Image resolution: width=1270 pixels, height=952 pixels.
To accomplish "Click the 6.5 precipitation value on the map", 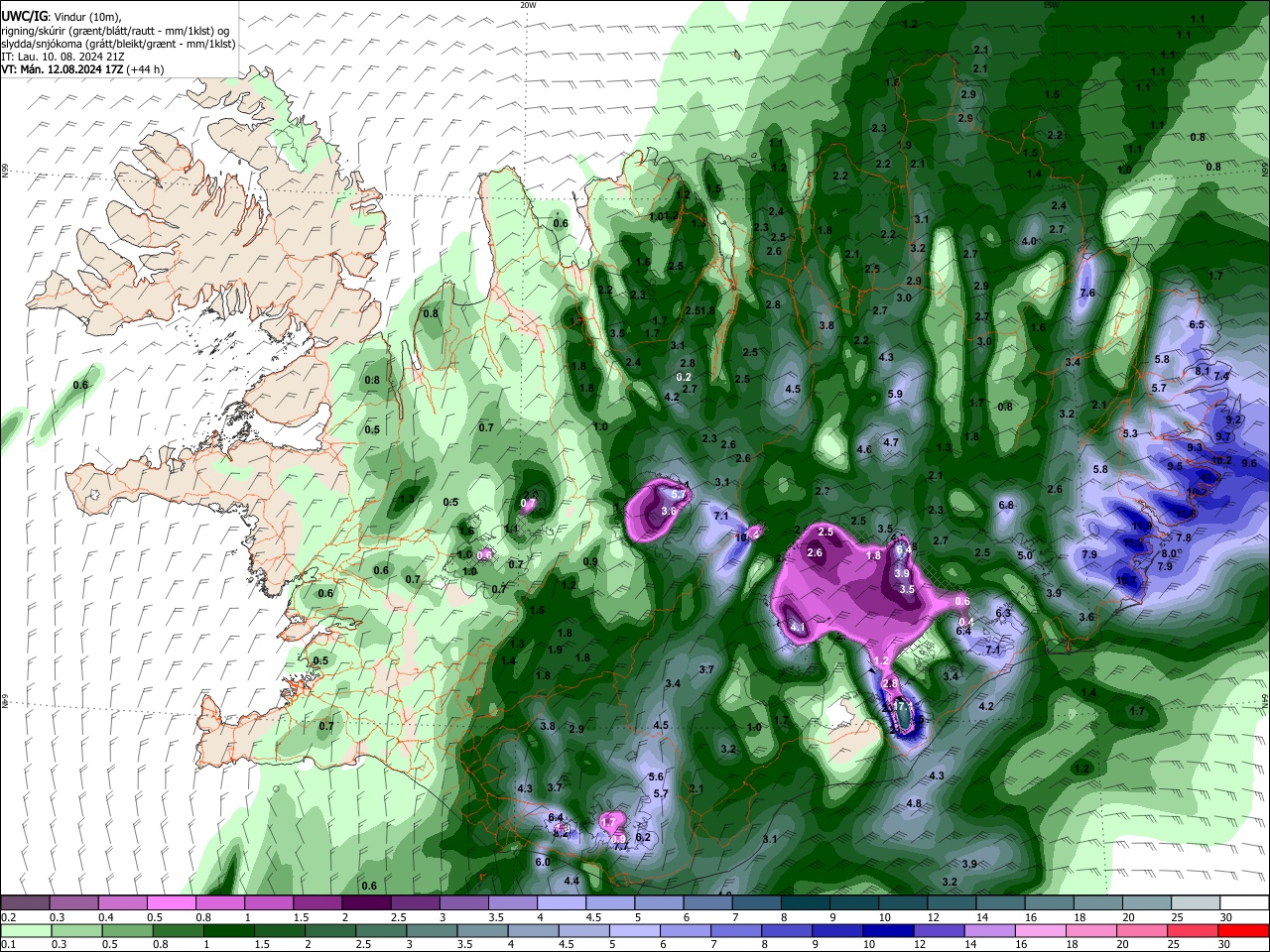I will 1196,324.
